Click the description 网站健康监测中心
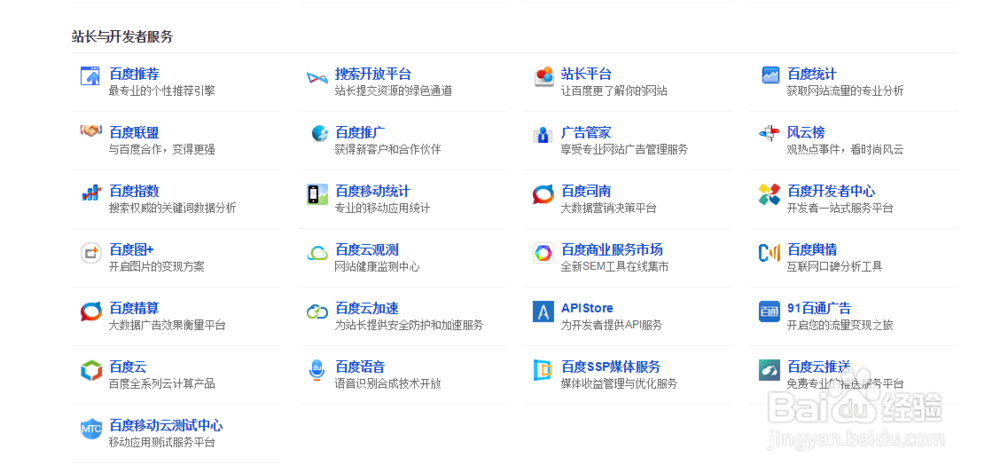Image resolution: width=1000 pixels, height=473 pixels. pyautogui.click(x=378, y=267)
